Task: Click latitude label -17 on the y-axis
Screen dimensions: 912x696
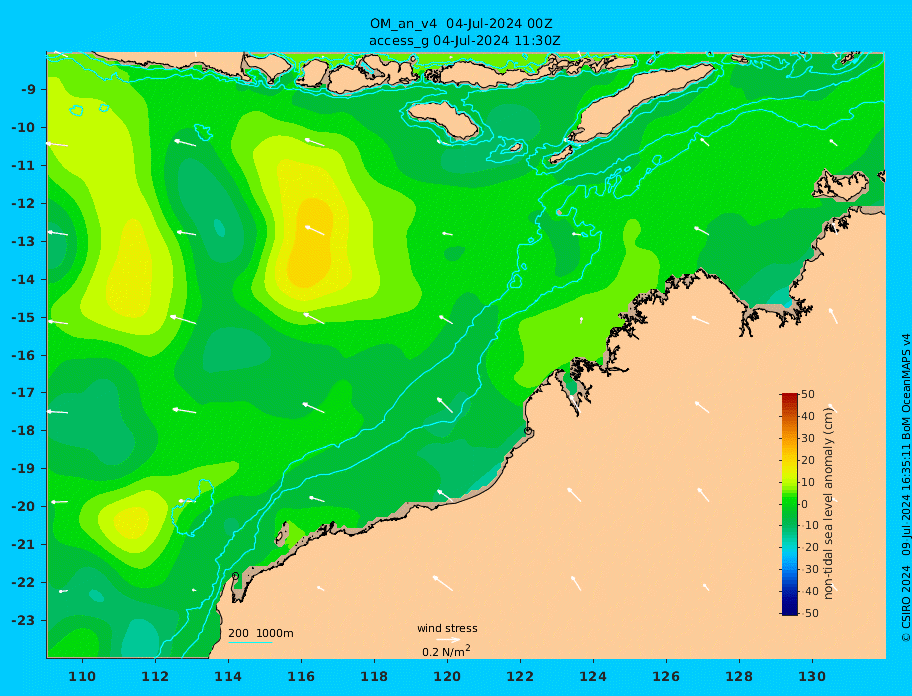Action: [x=23, y=393]
